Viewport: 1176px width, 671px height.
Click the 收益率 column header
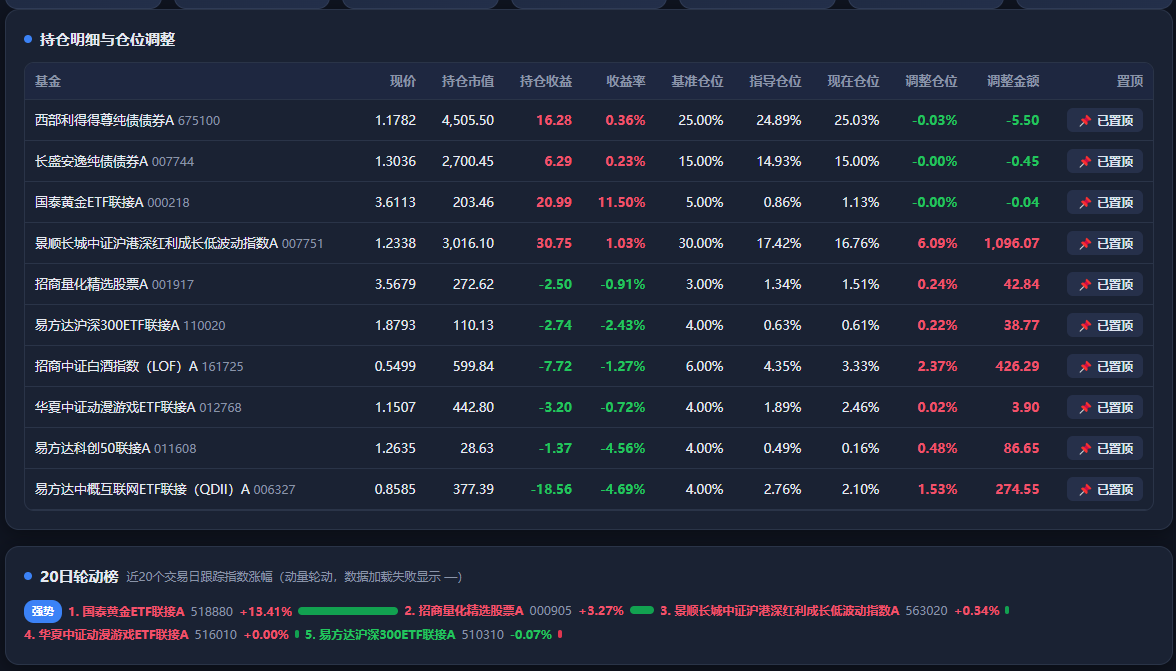click(x=626, y=81)
